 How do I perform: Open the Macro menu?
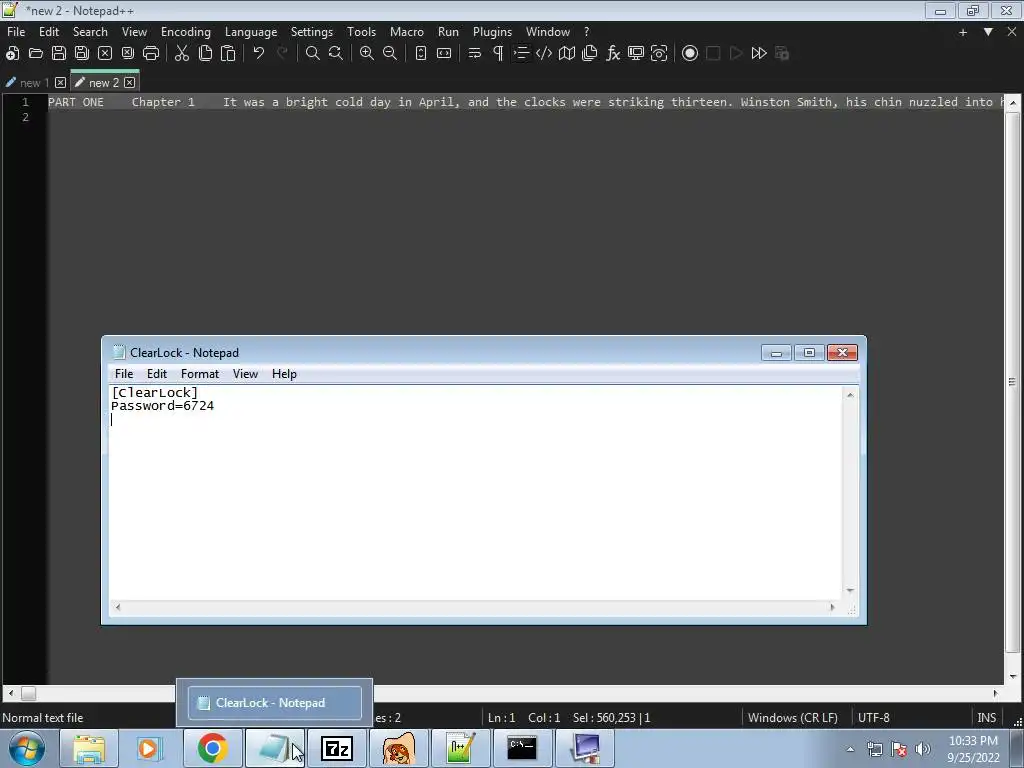407,31
